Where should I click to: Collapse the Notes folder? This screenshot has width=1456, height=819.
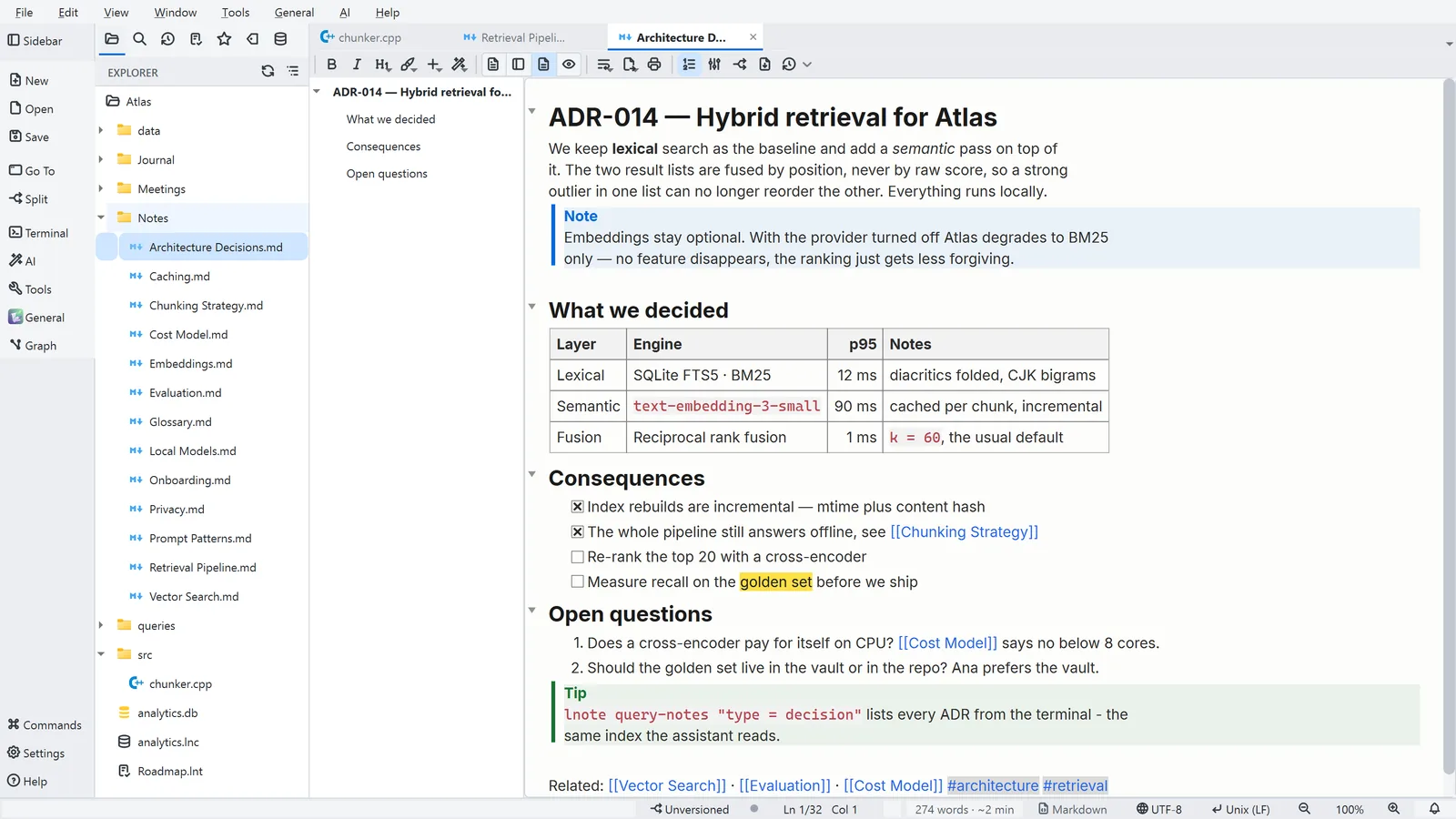pos(101,217)
